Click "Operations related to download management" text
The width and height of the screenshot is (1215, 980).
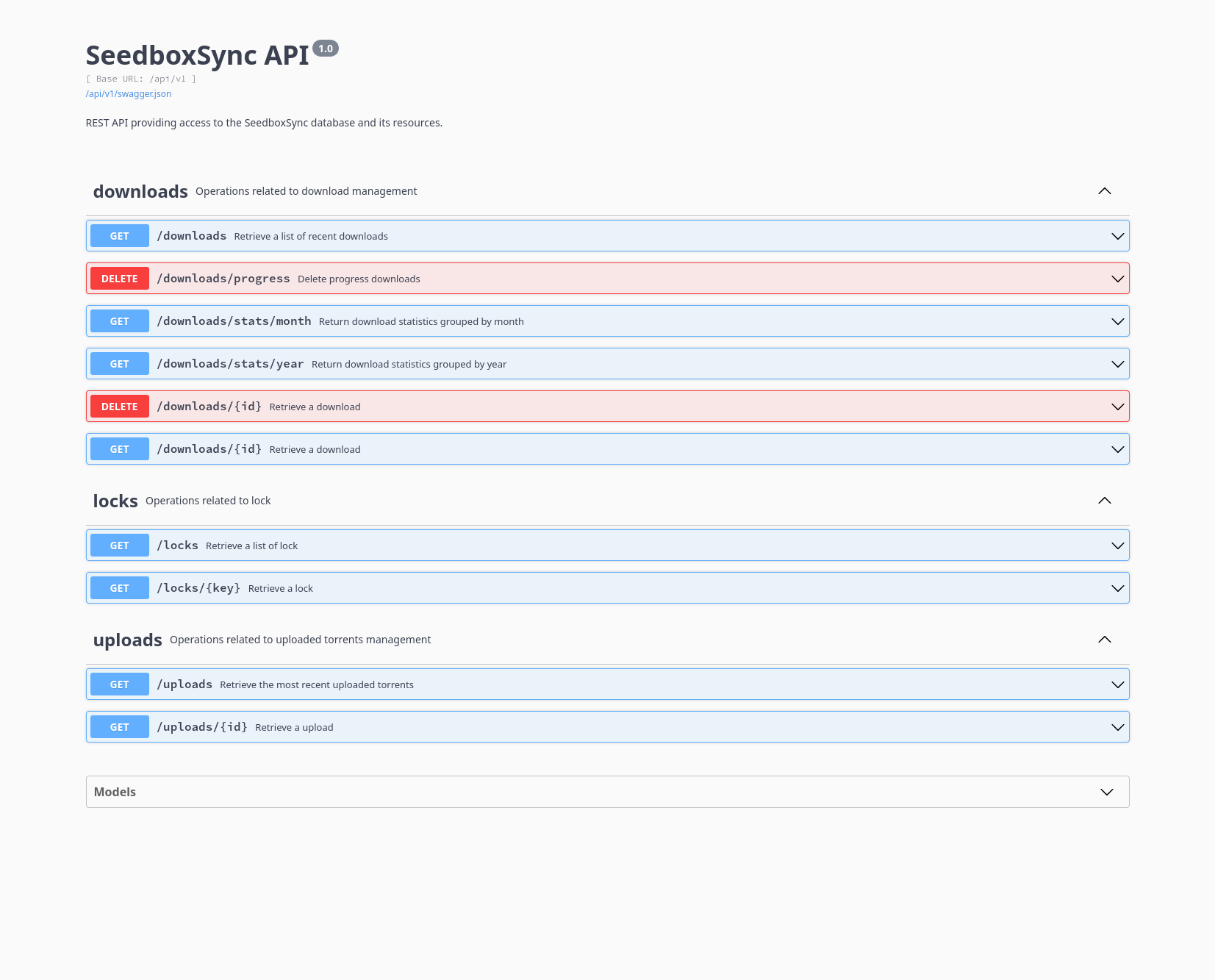(x=306, y=191)
